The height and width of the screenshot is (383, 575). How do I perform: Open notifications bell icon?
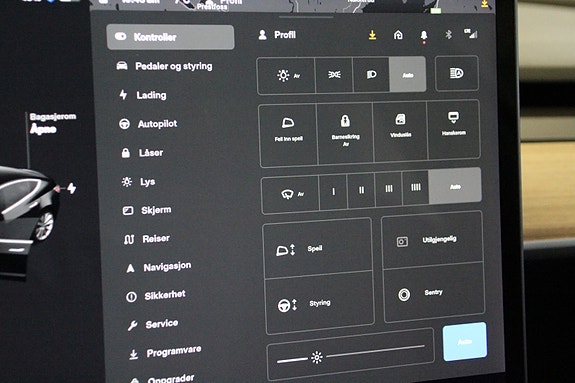tap(424, 36)
